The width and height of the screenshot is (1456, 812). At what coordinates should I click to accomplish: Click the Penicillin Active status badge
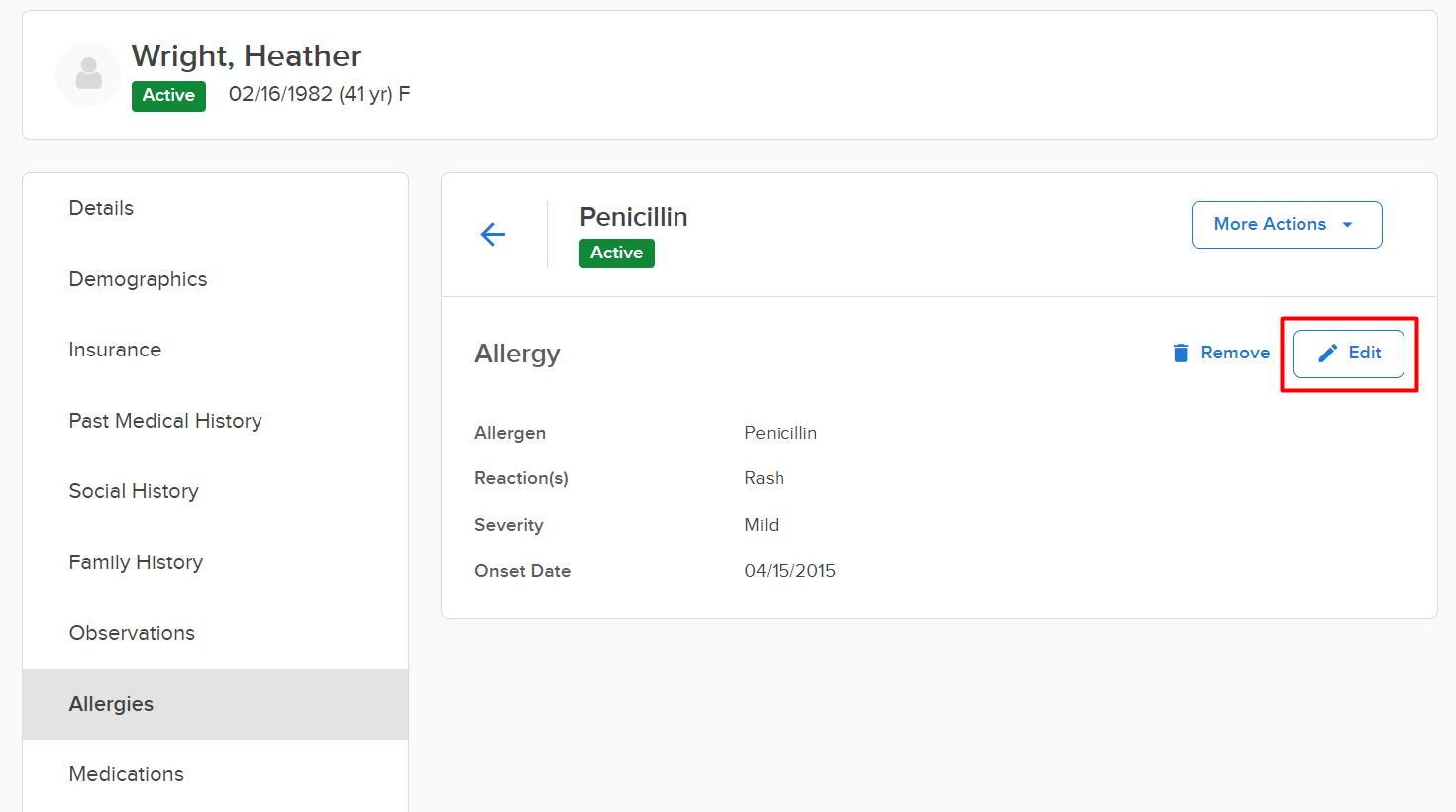(x=616, y=254)
